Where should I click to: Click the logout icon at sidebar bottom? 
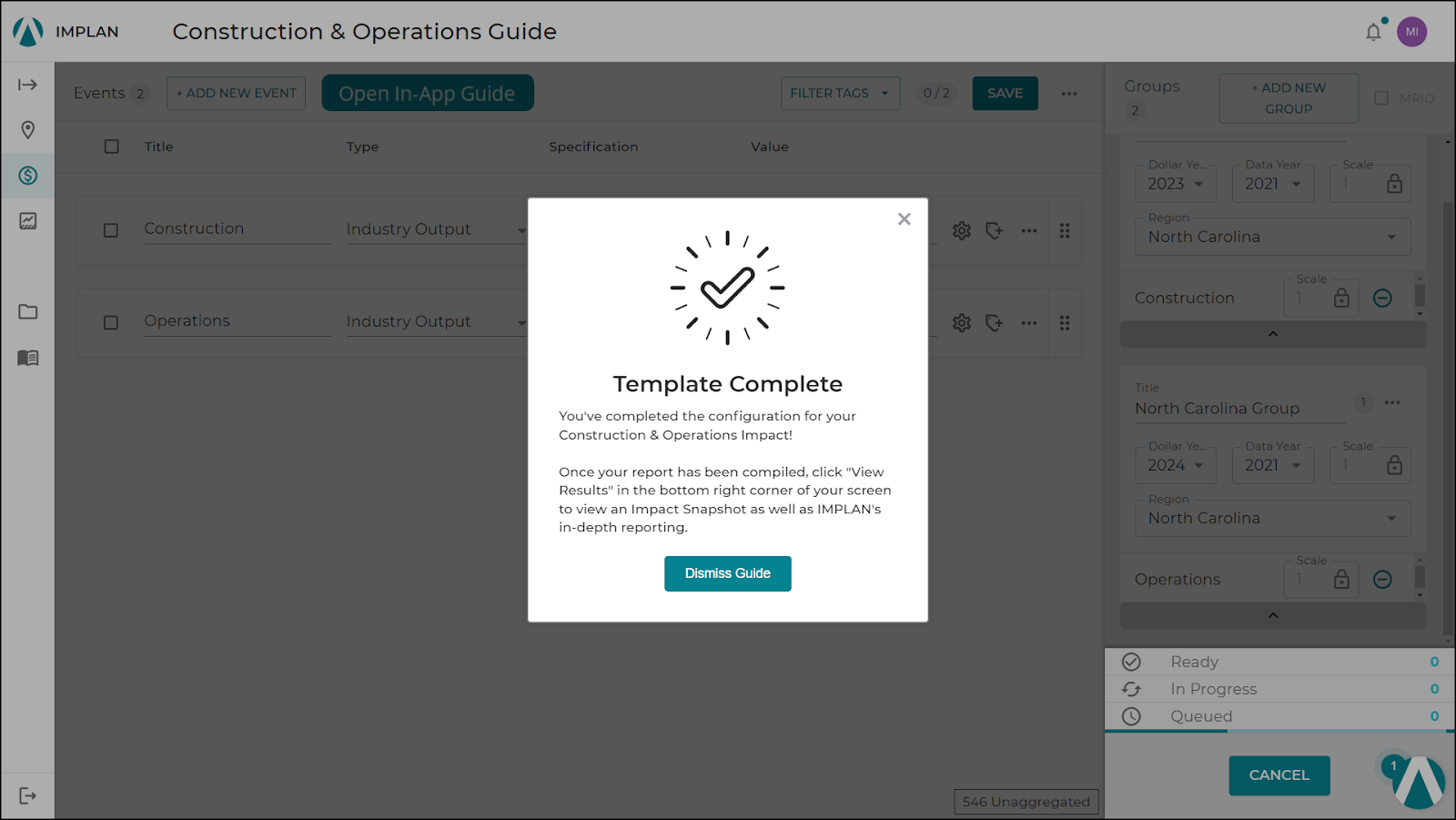tap(27, 795)
